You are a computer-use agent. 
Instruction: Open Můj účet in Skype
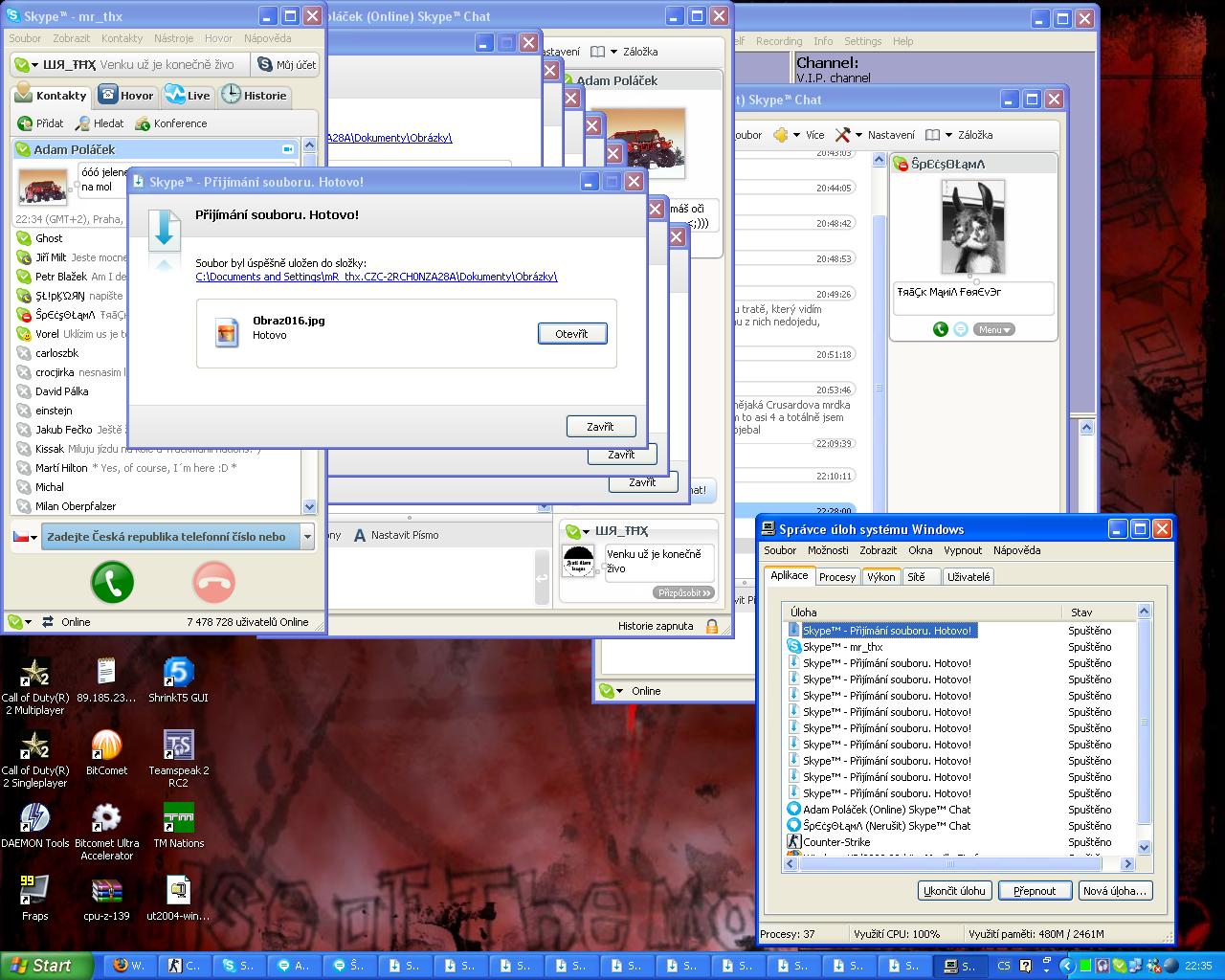286,64
